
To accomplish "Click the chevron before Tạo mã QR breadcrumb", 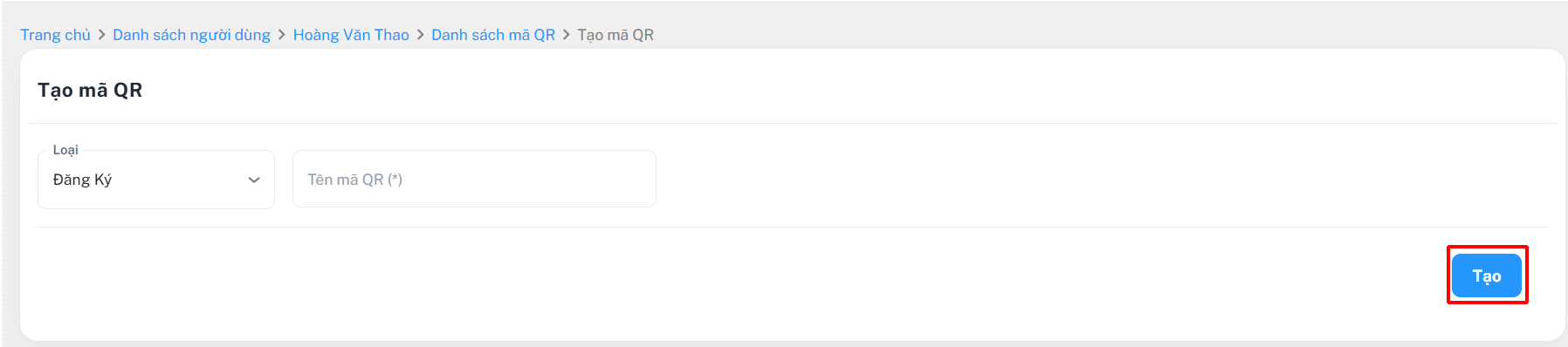I will (566, 35).
